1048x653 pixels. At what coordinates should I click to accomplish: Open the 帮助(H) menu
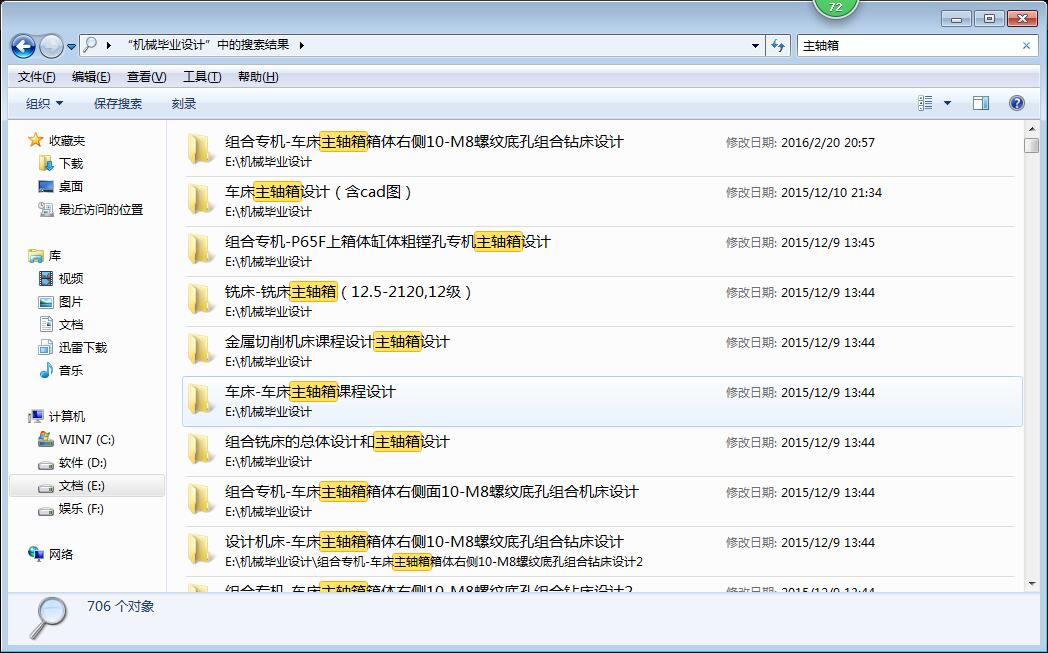(x=258, y=77)
